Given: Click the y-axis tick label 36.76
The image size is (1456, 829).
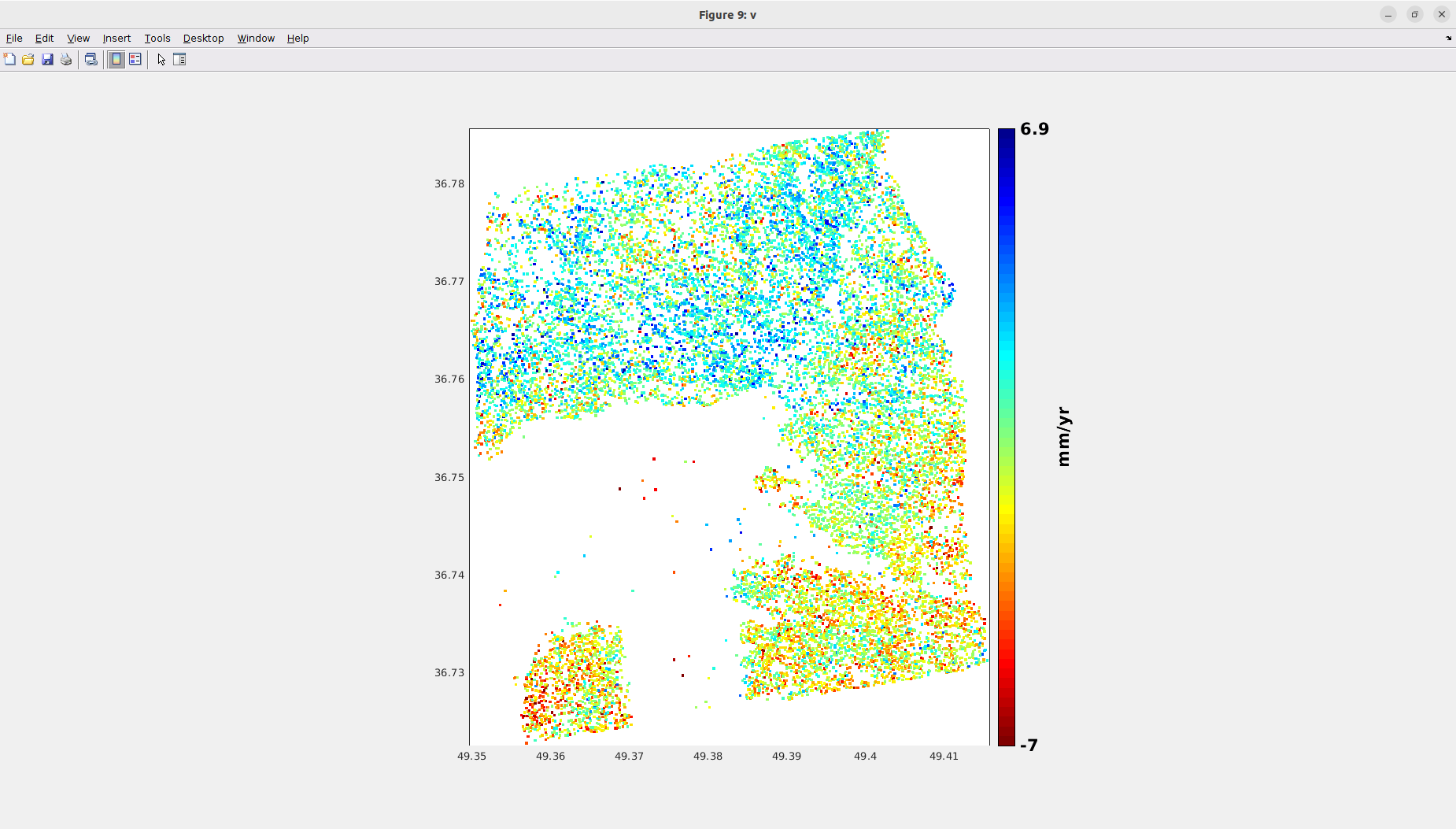Looking at the screenshot, I should point(449,379).
